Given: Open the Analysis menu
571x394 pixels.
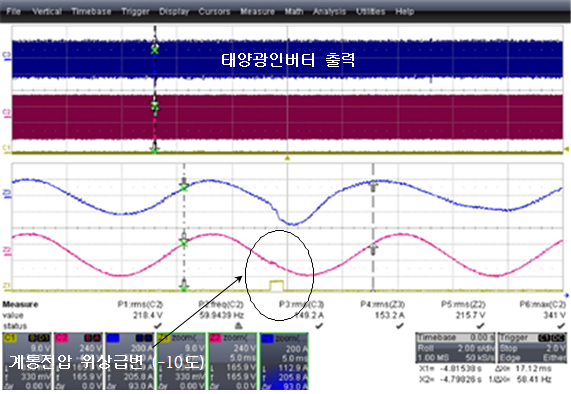Looking at the screenshot, I should [x=329, y=11].
